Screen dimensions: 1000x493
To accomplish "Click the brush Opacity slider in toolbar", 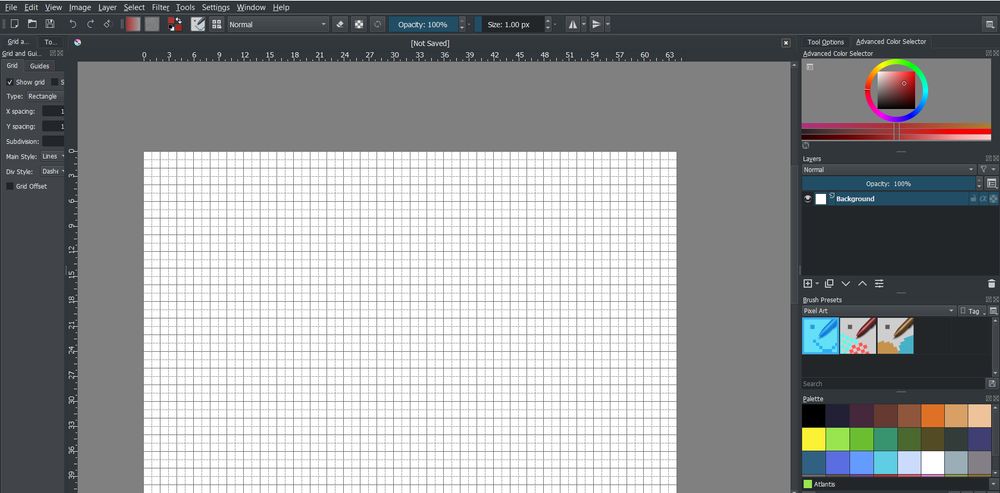I will click(423, 24).
